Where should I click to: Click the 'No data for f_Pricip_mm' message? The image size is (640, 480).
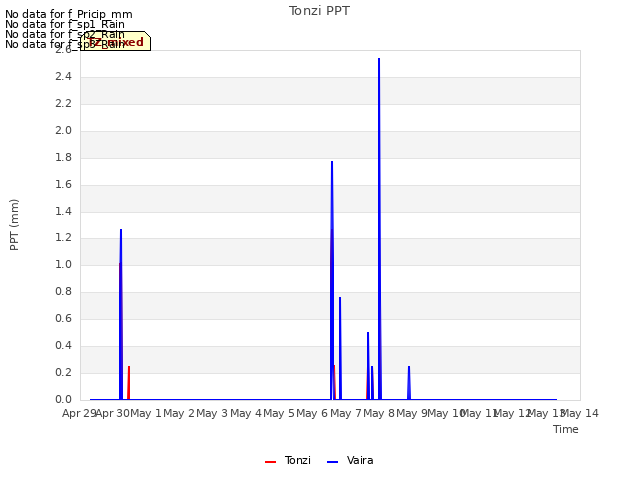pyautogui.click(x=69, y=14)
